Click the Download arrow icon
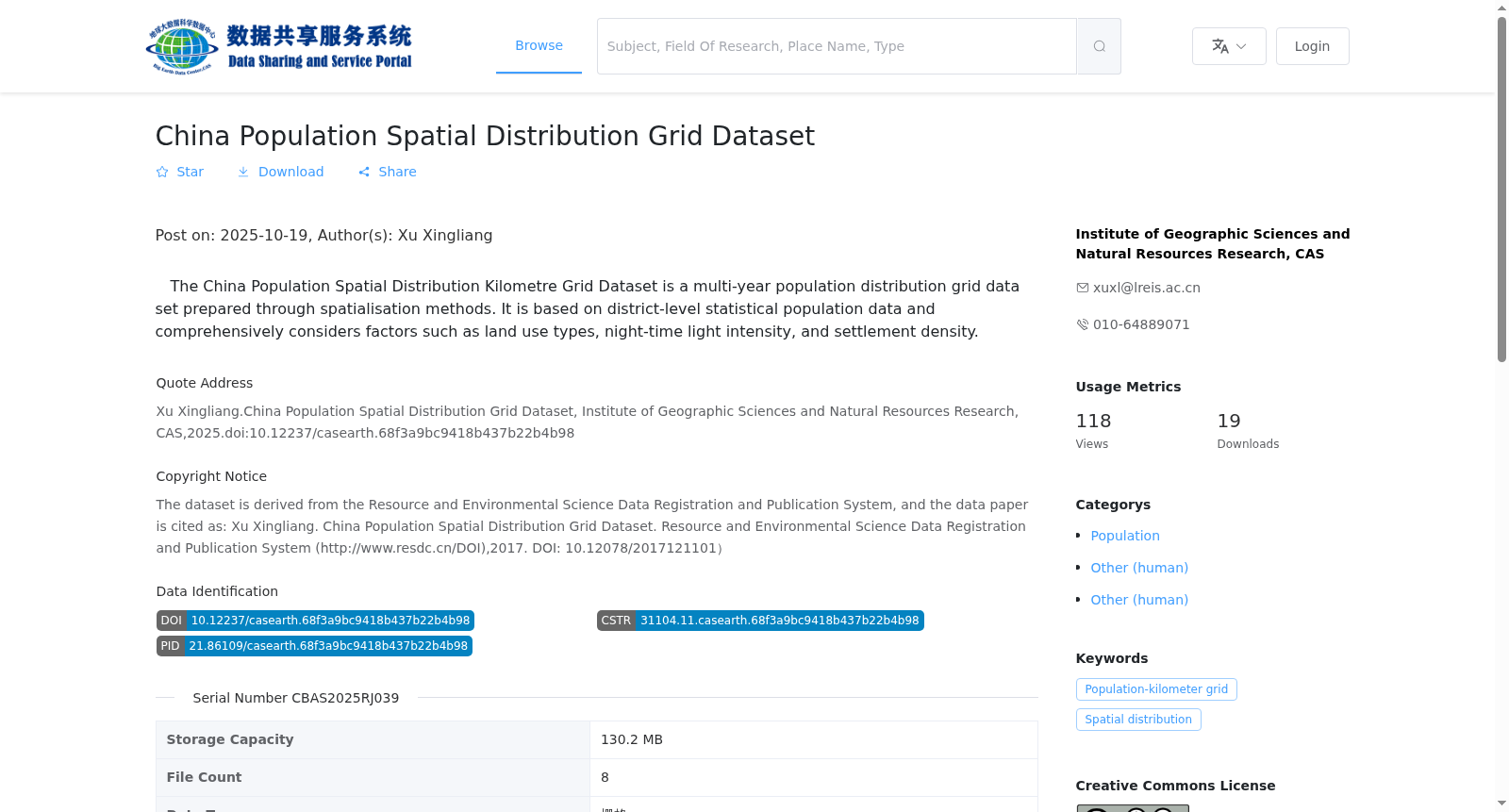This screenshot has width=1509, height=812. tap(243, 172)
